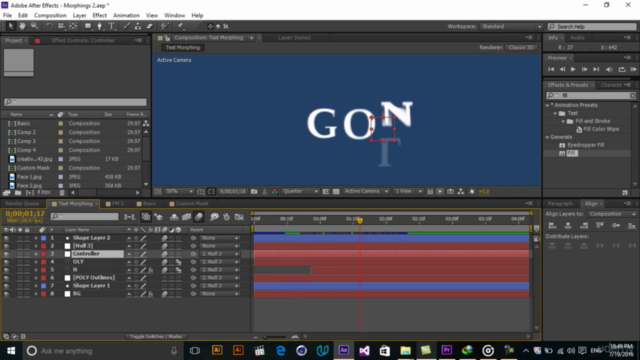Switch to Effect Controls: Controller tab
Screen dimensions: 640x360
pos(83,40)
